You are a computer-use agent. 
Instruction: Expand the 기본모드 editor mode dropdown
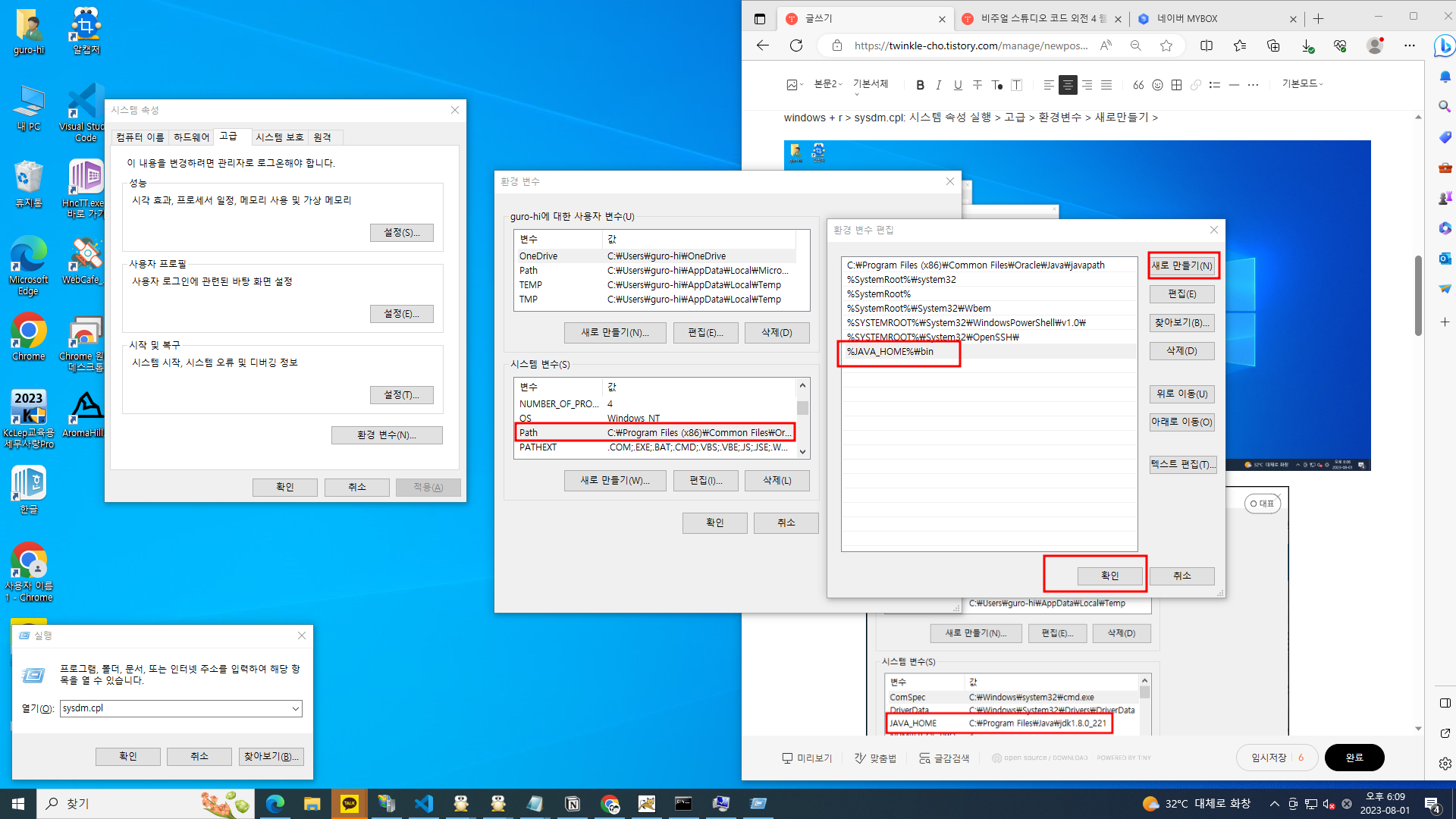point(1302,84)
